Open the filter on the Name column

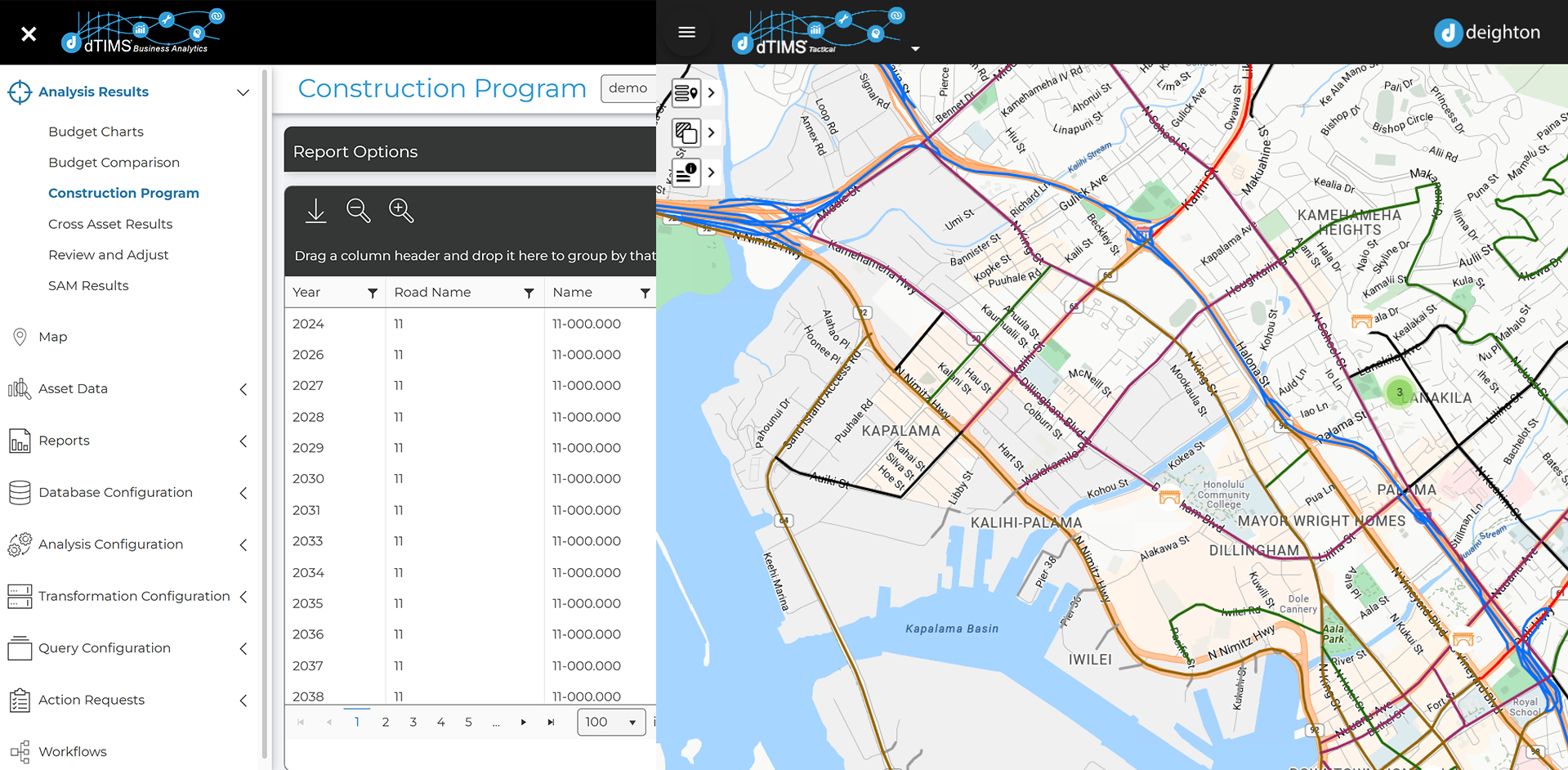point(646,292)
